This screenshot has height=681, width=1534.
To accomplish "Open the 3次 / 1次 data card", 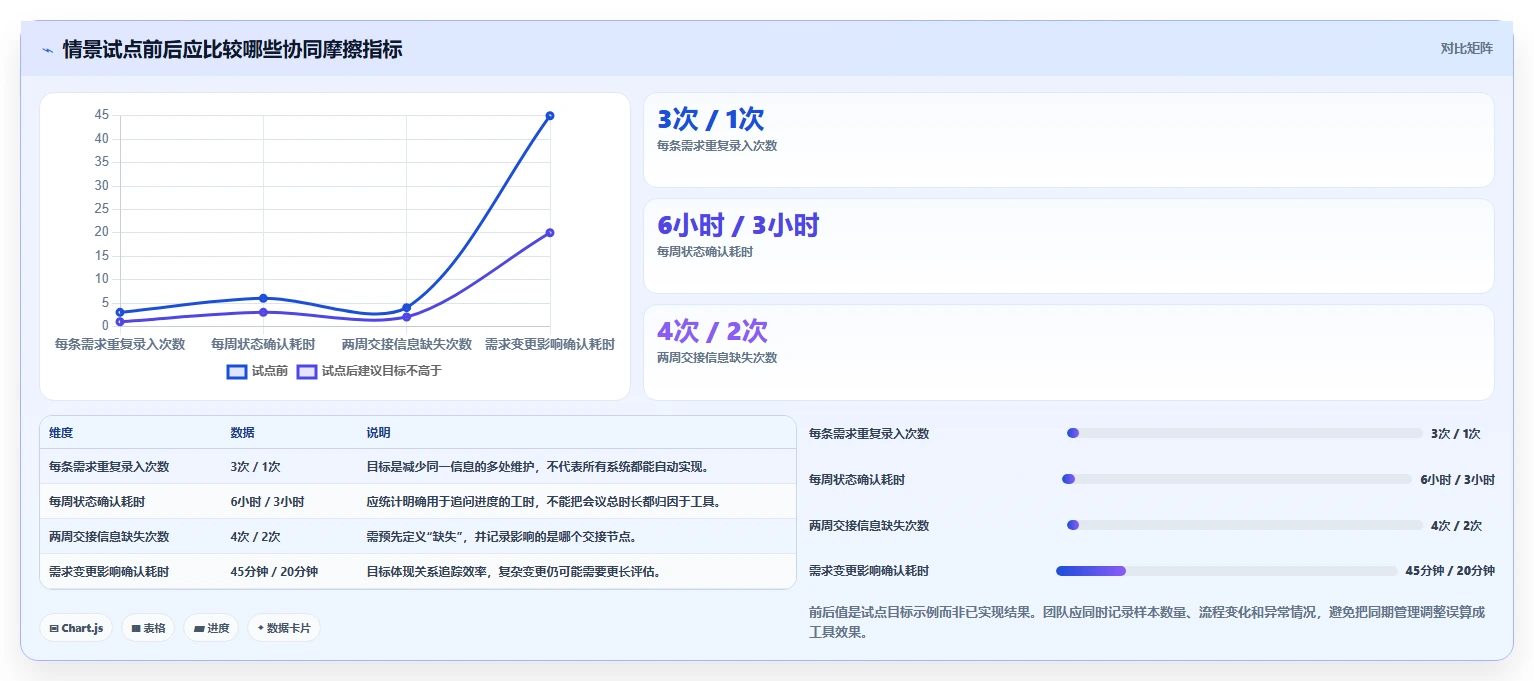I will pyautogui.click(x=1068, y=140).
